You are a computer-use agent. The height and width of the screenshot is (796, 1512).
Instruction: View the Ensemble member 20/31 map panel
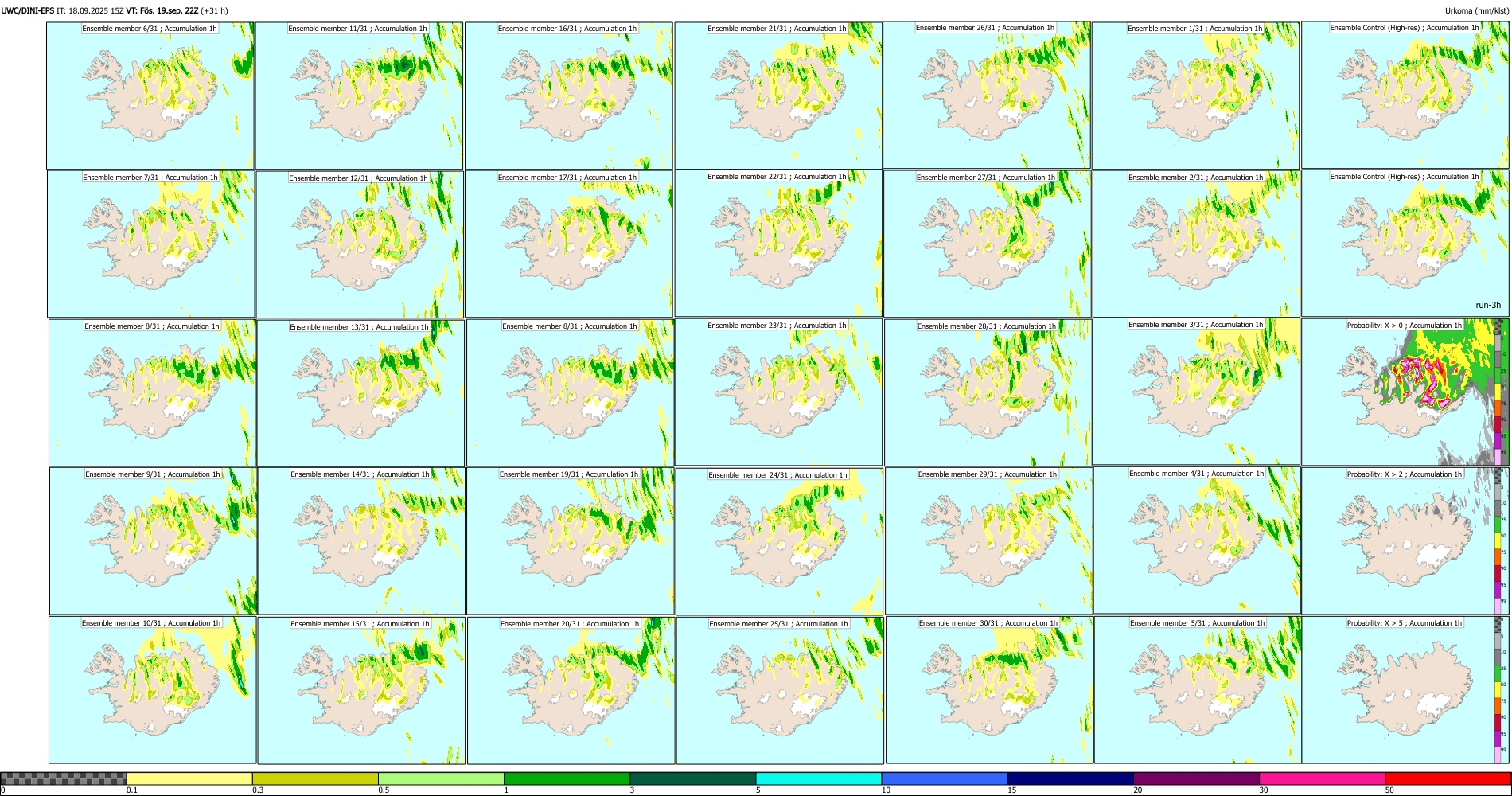[x=571, y=690]
